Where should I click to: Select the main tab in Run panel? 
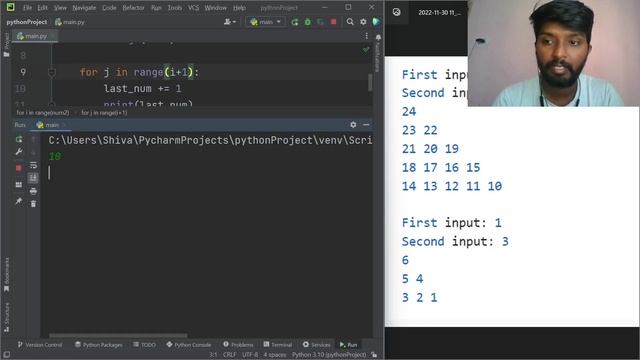(x=50, y=125)
